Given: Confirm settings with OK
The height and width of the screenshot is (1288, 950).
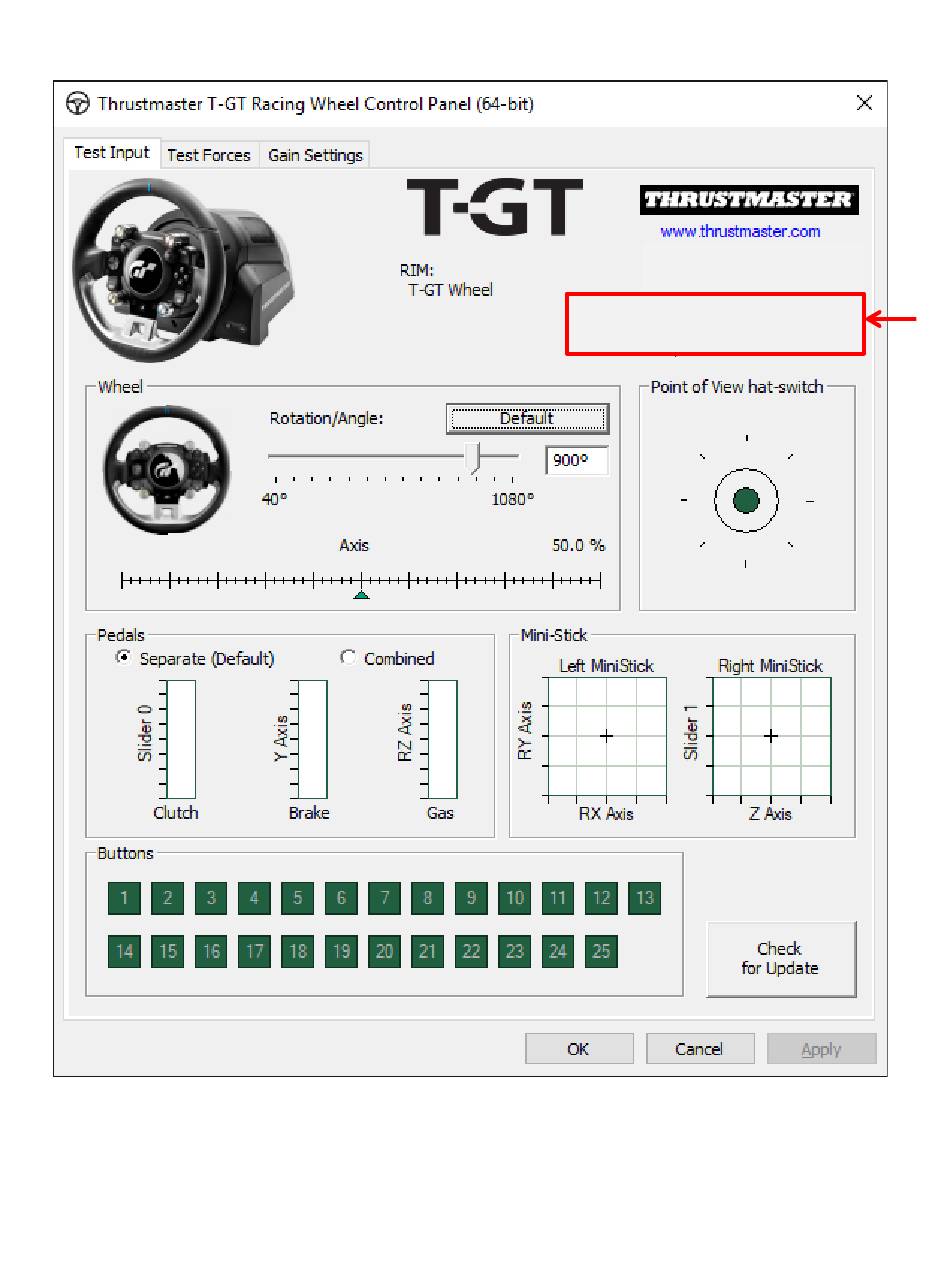Looking at the screenshot, I should [x=579, y=1049].
